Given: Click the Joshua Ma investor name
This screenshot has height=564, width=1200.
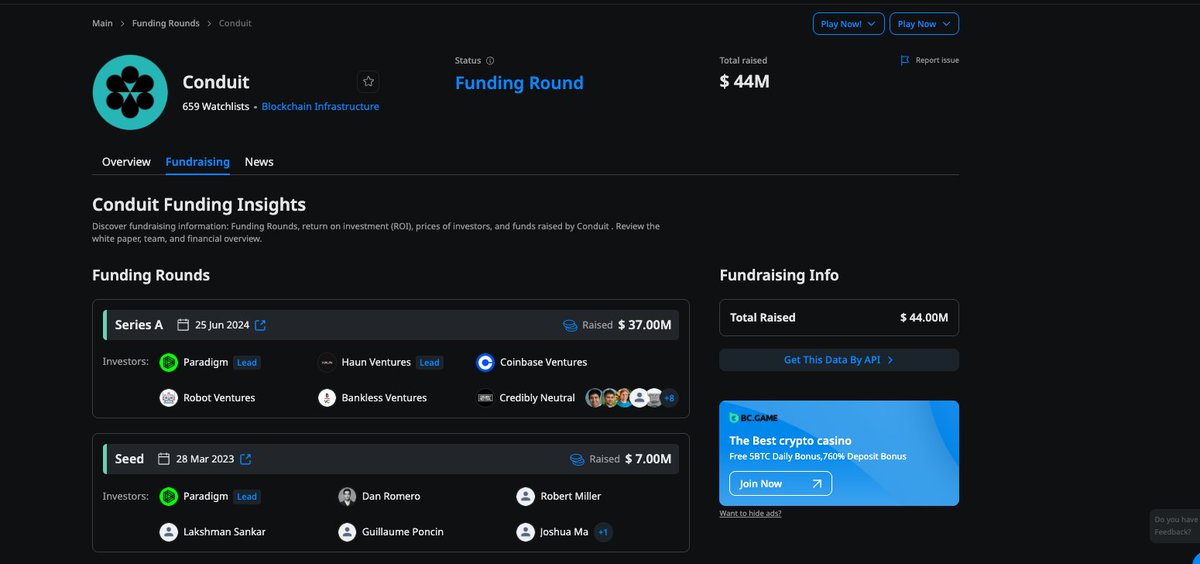Looking at the screenshot, I should click(x=564, y=532).
